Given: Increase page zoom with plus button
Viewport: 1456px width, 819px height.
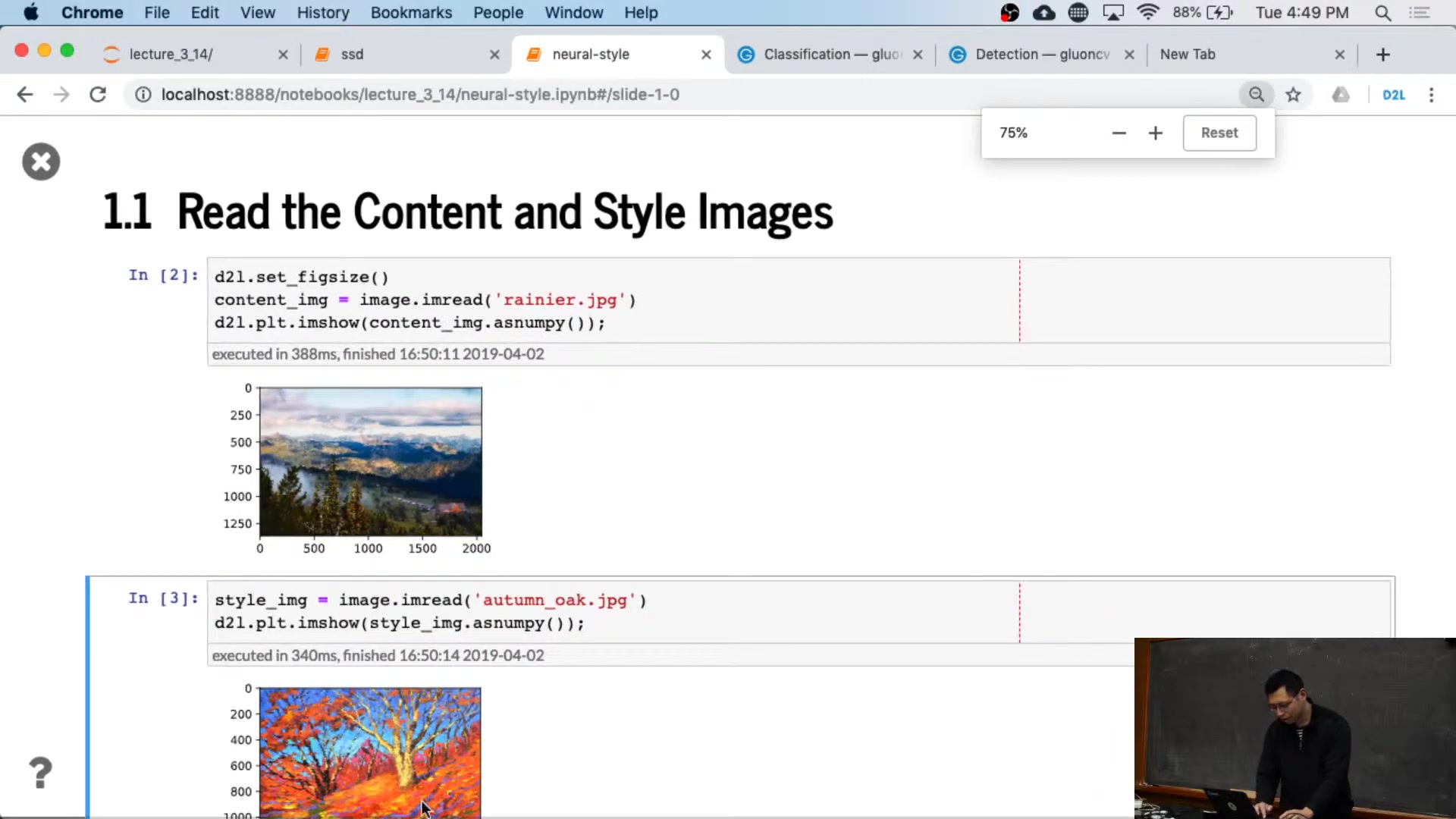Looking at the screenshot, I should tap(1156, 133).
